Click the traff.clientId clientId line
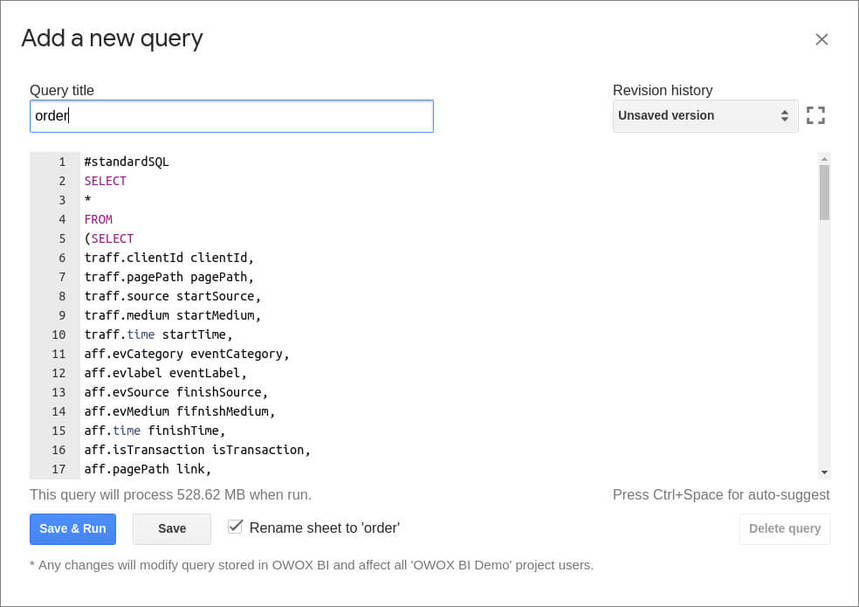859x607 pixels. click(x=168, y=258)
